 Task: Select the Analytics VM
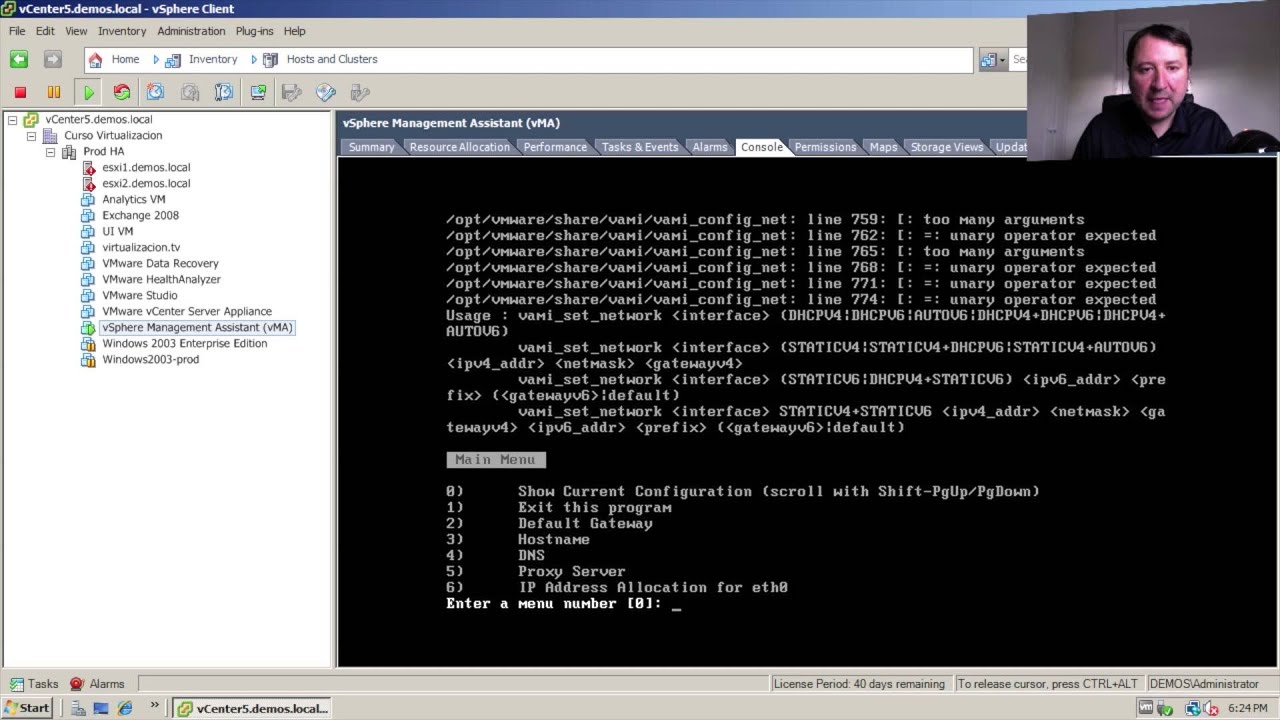point(133,200)
